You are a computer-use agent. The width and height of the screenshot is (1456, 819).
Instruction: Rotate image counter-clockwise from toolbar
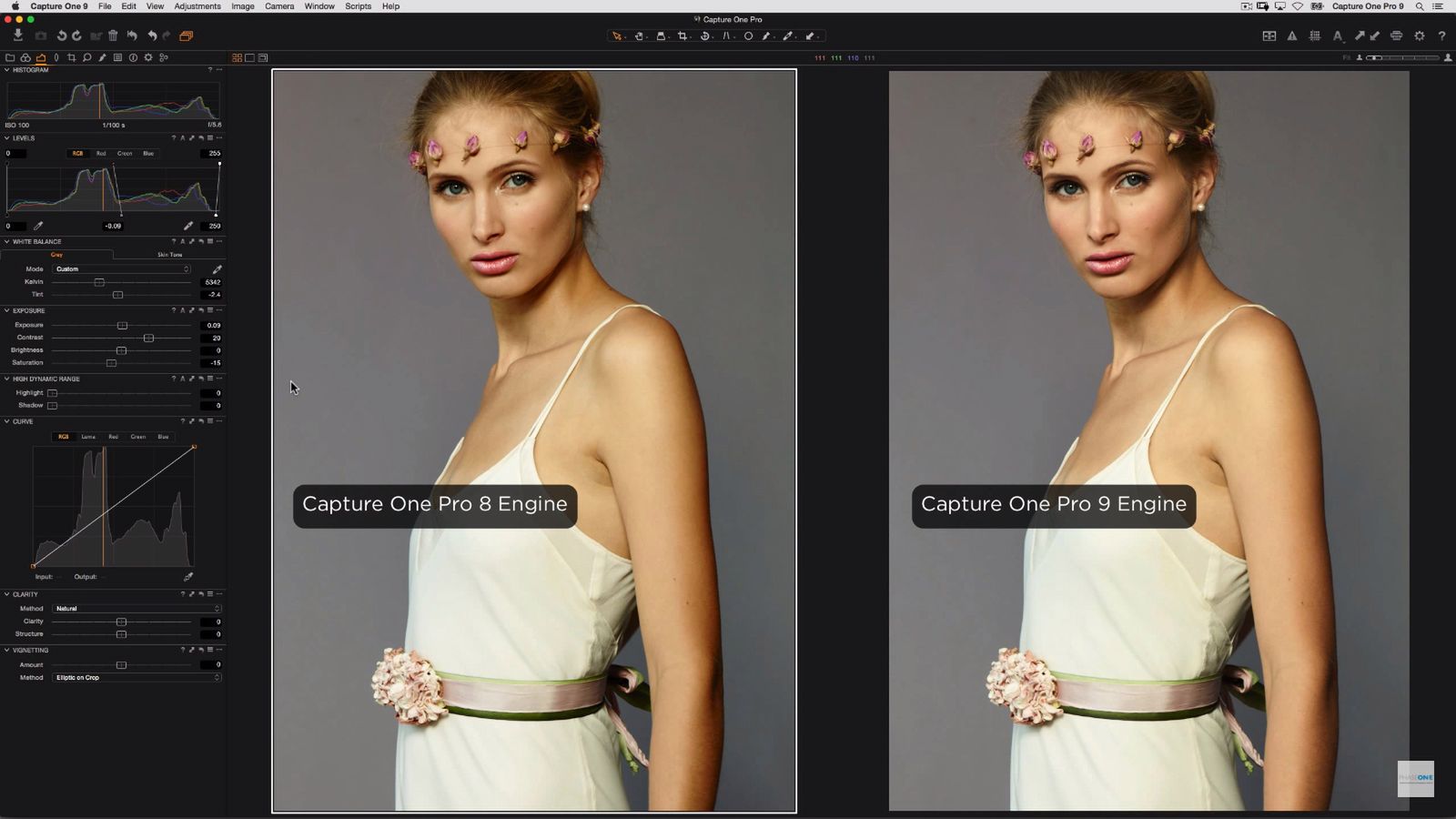tap(62, 35)
